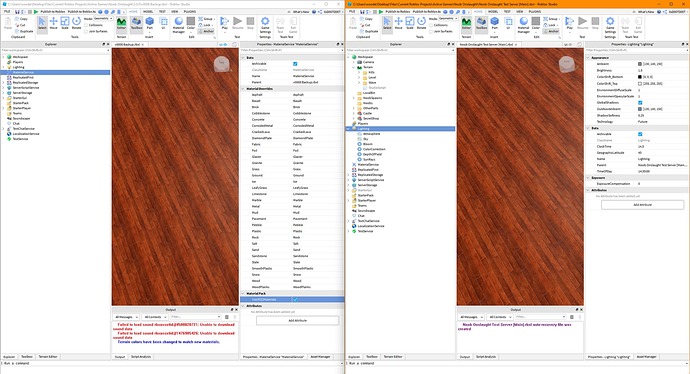Open MODEL ribbon tab in left window
The height and width of the screenshot is (374, 690).
(x=148, y=11)
